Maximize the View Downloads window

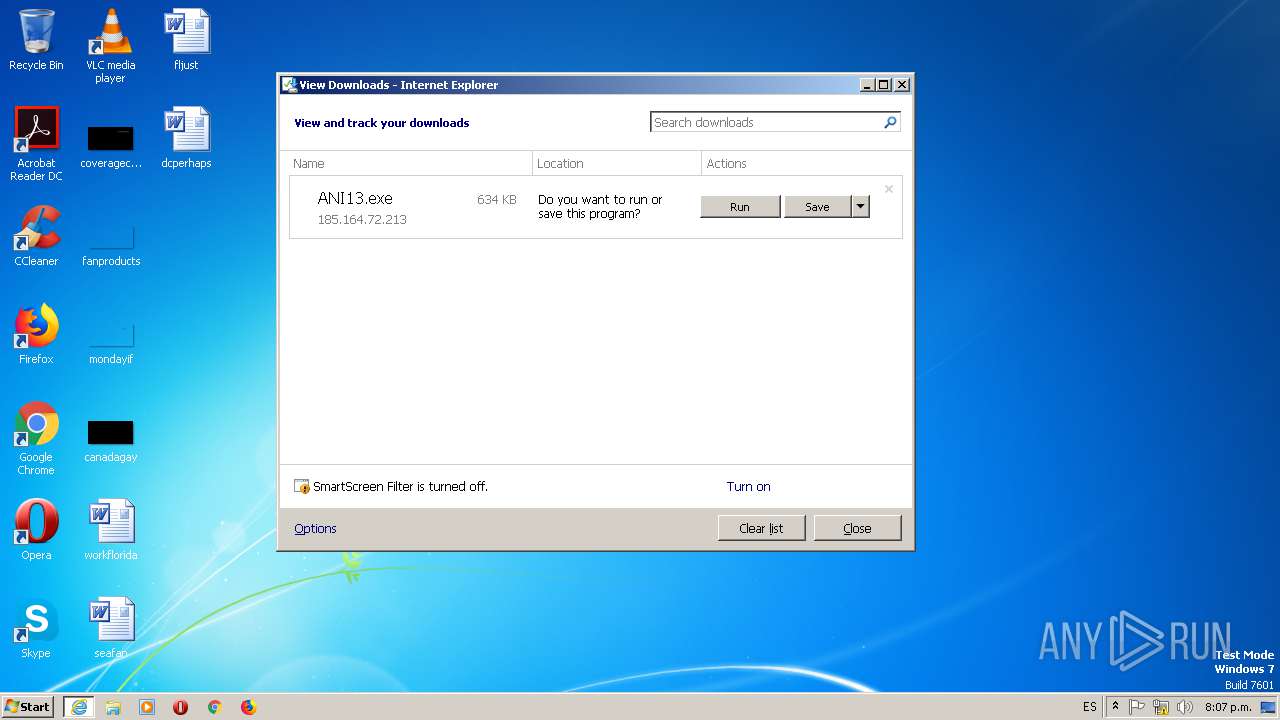tap(884, 85)
